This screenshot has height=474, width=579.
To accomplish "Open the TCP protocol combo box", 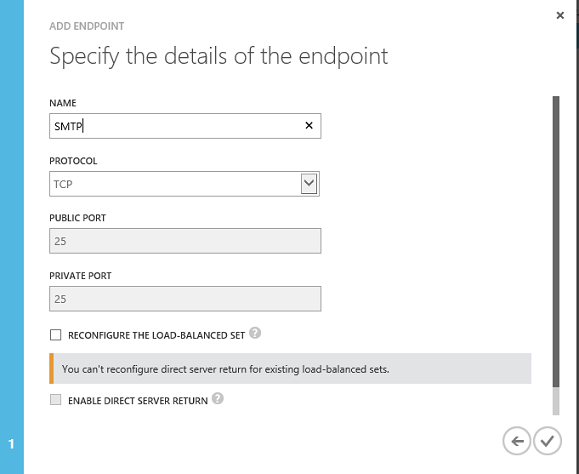I will point(184,184).
